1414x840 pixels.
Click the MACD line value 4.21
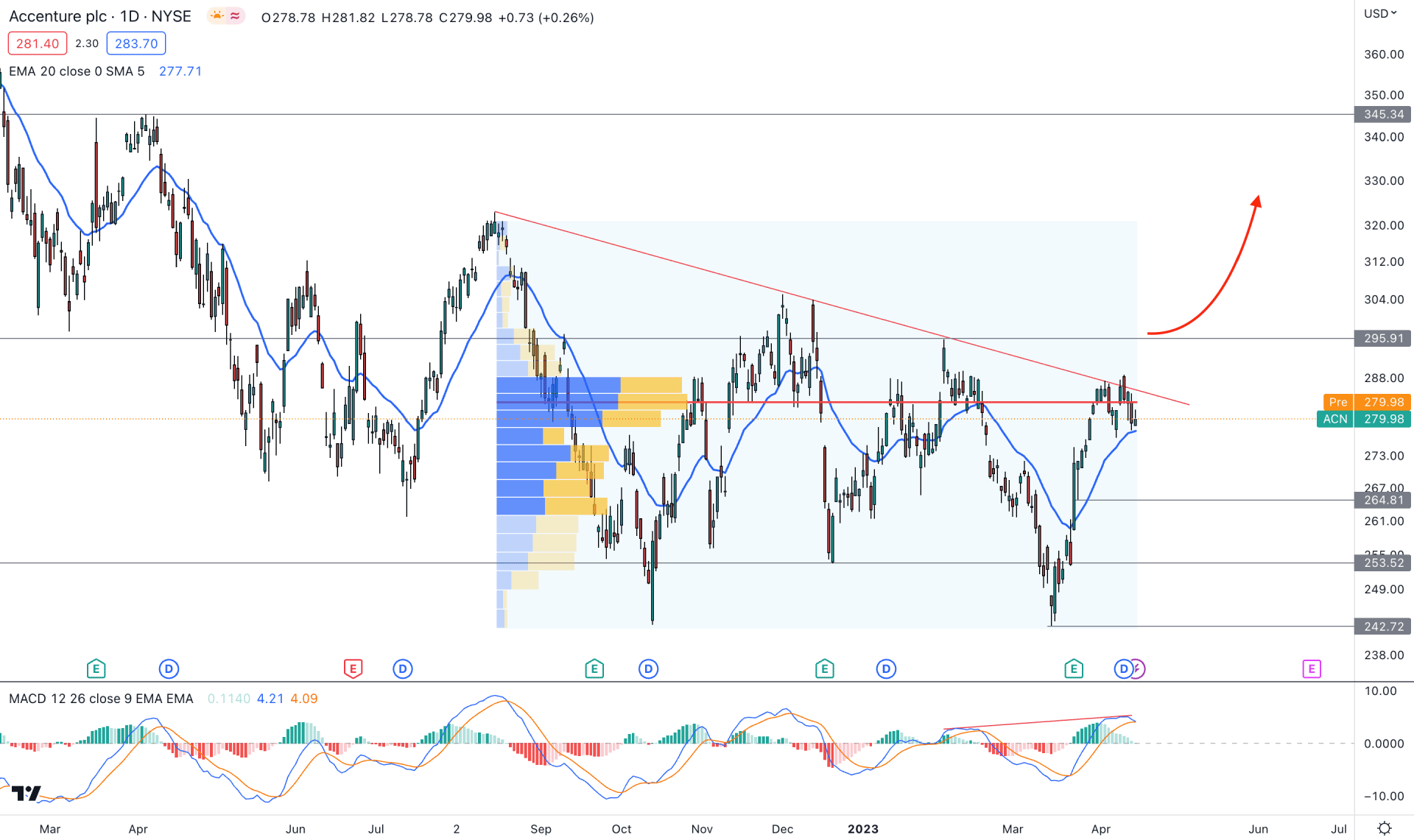[270, 699]
